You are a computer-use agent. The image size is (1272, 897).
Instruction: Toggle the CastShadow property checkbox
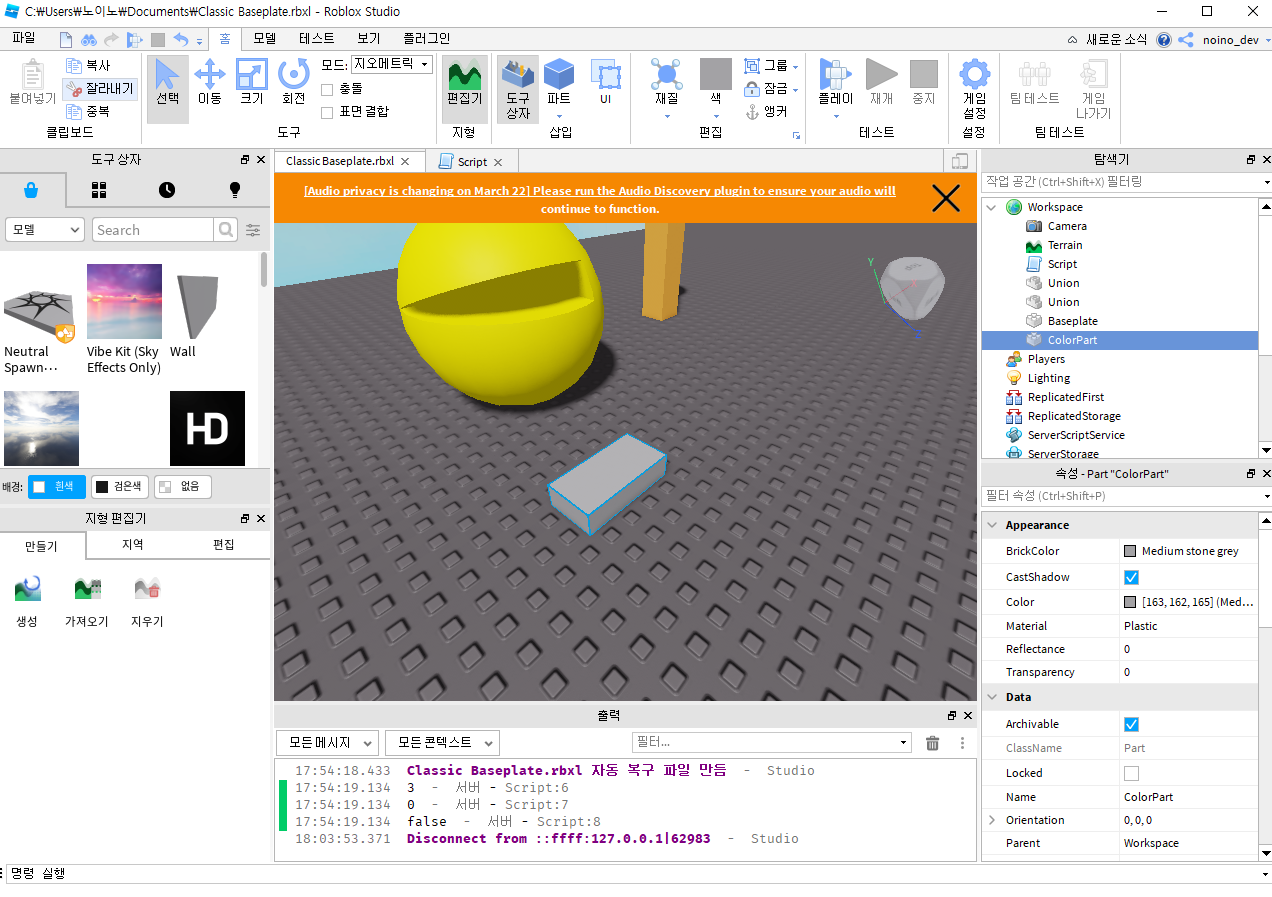click(1131, 577)
